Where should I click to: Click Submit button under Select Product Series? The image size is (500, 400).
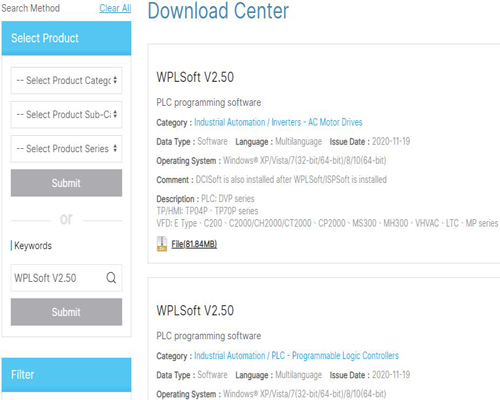(x=66, y=183)
